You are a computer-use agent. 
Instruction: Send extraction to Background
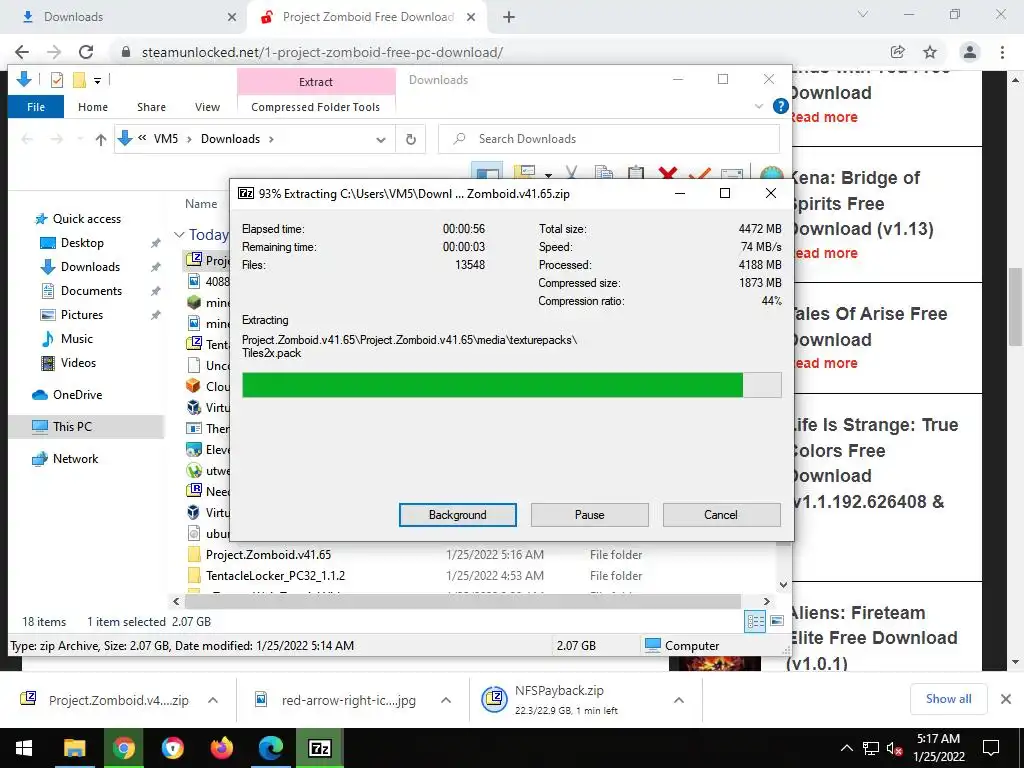(457, 515)
